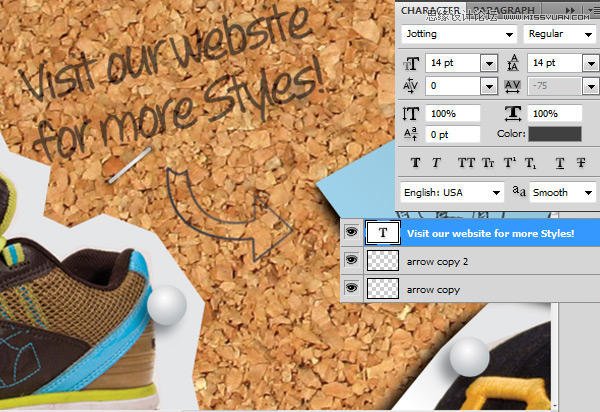The width and height of the screenshot is (600, 412).
Task: Select the arrow copy 2 layer thumbnail
Action: pos(383,261)
